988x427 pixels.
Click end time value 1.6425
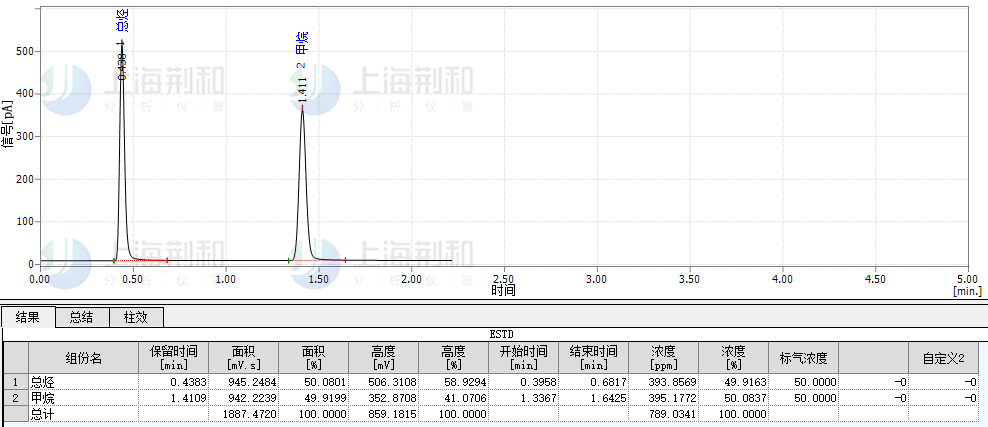click(607, 398)
